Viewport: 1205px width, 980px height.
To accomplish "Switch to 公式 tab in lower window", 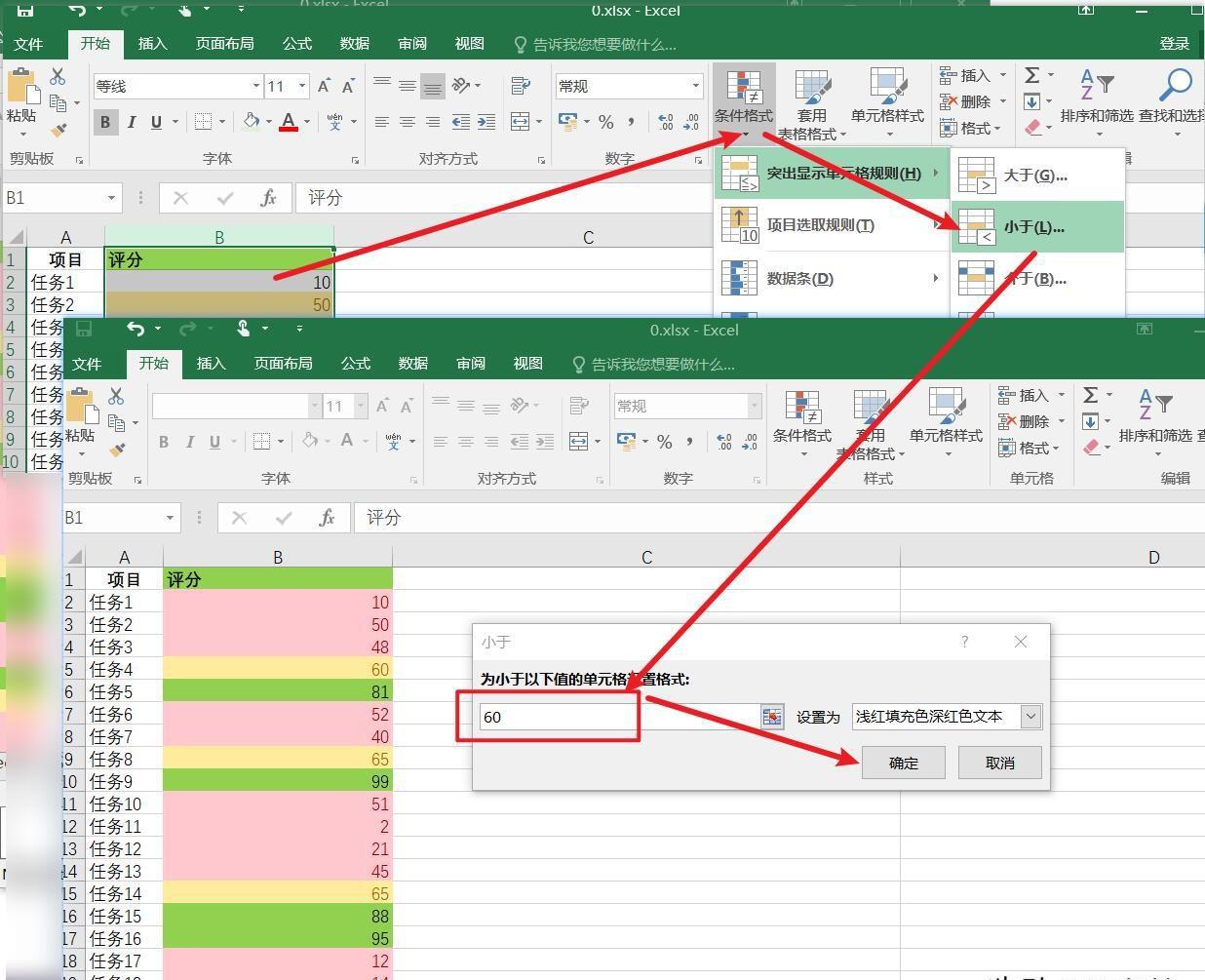I will point(356,364).
